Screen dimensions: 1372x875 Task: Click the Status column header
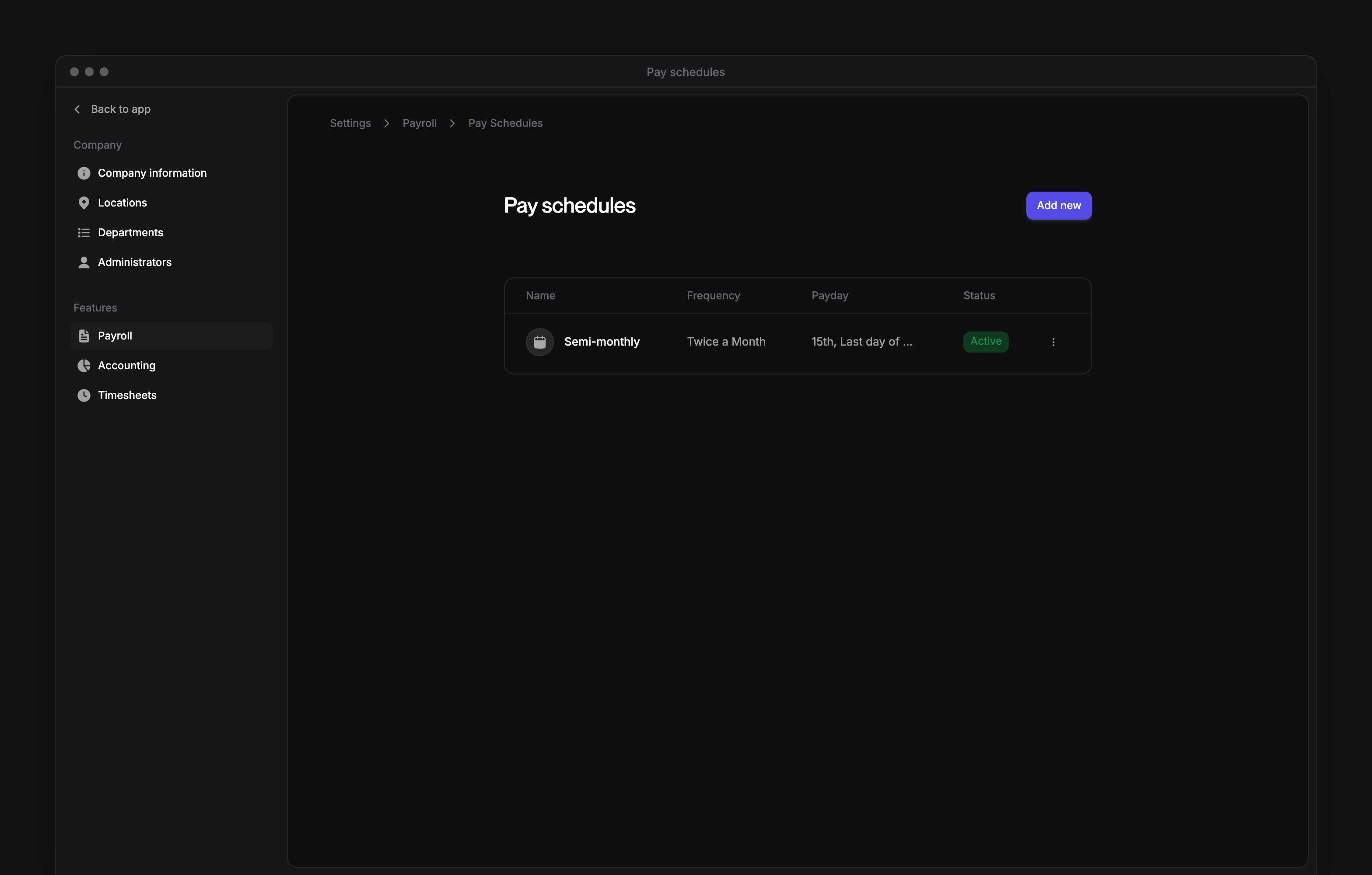coord(979,296)
